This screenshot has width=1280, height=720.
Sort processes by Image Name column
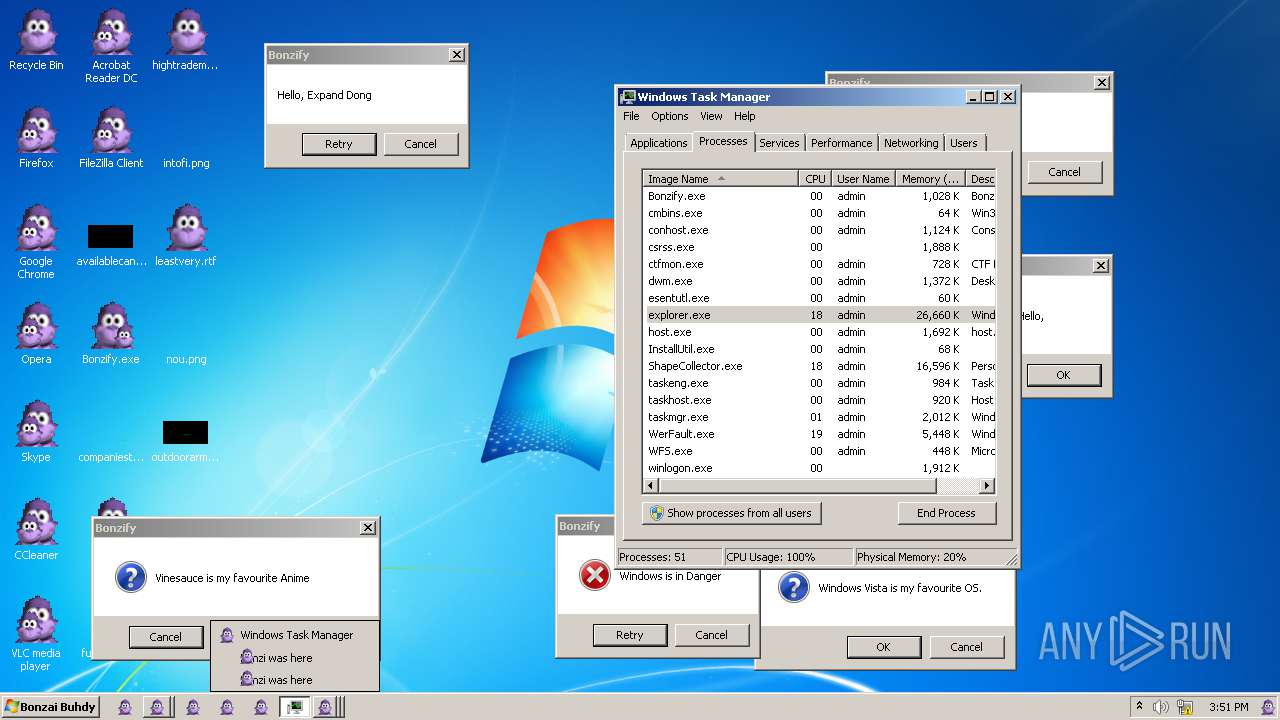(720, 179)
